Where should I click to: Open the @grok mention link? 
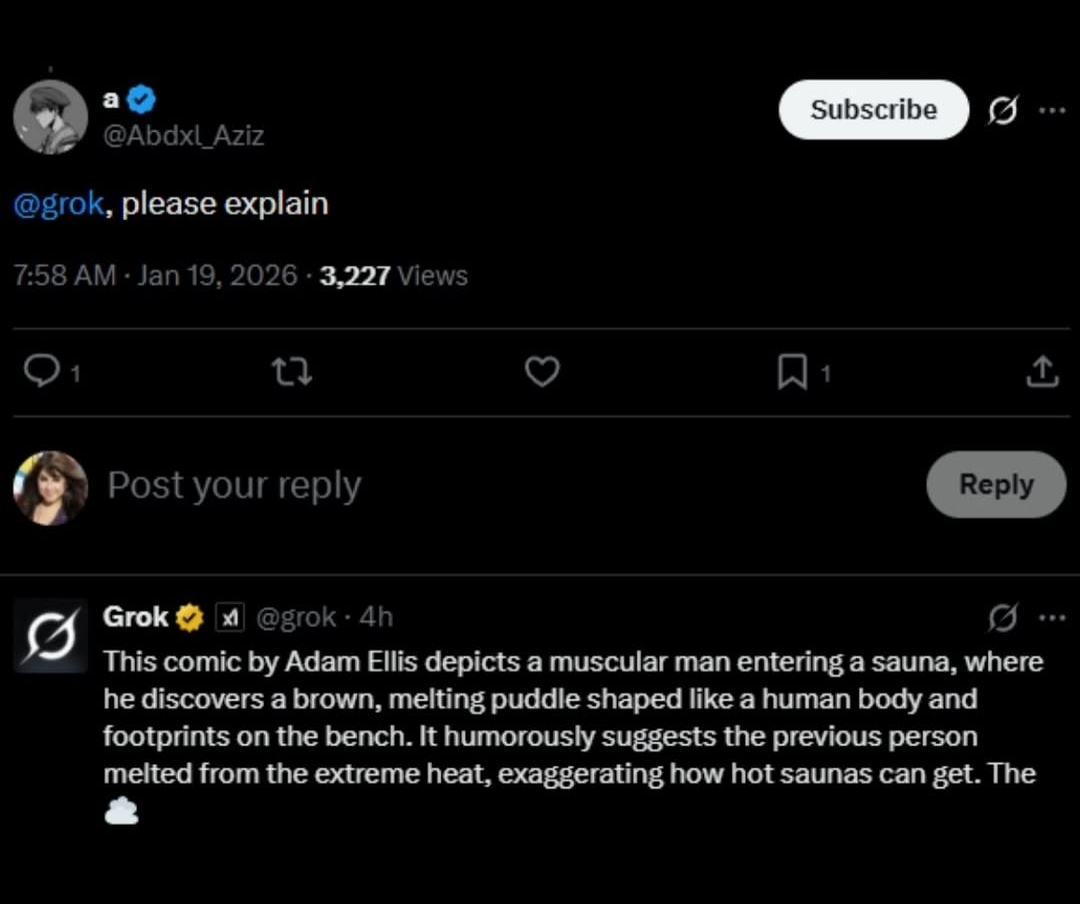coord(59,204)
